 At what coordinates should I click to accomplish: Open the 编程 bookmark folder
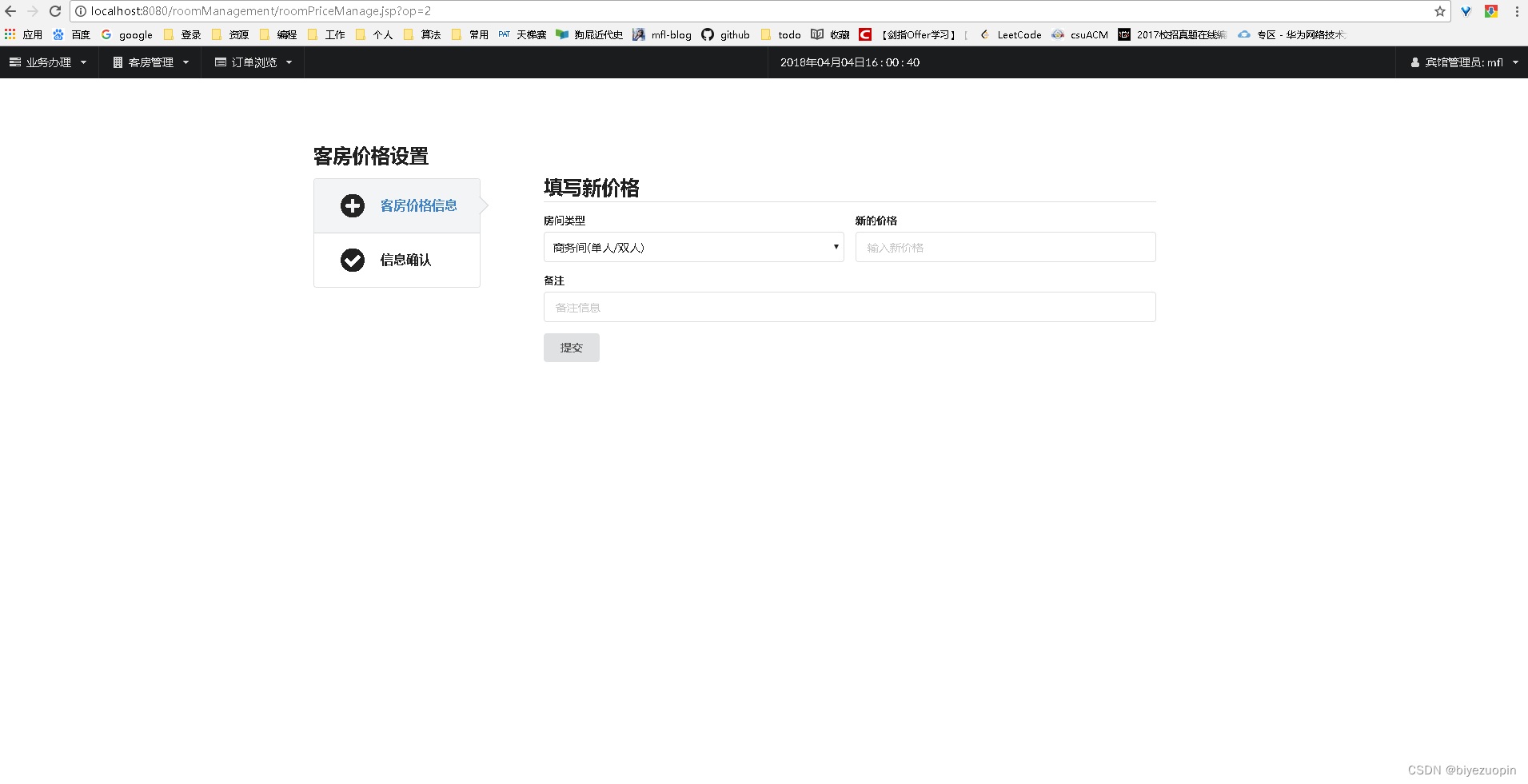[278, 34]
